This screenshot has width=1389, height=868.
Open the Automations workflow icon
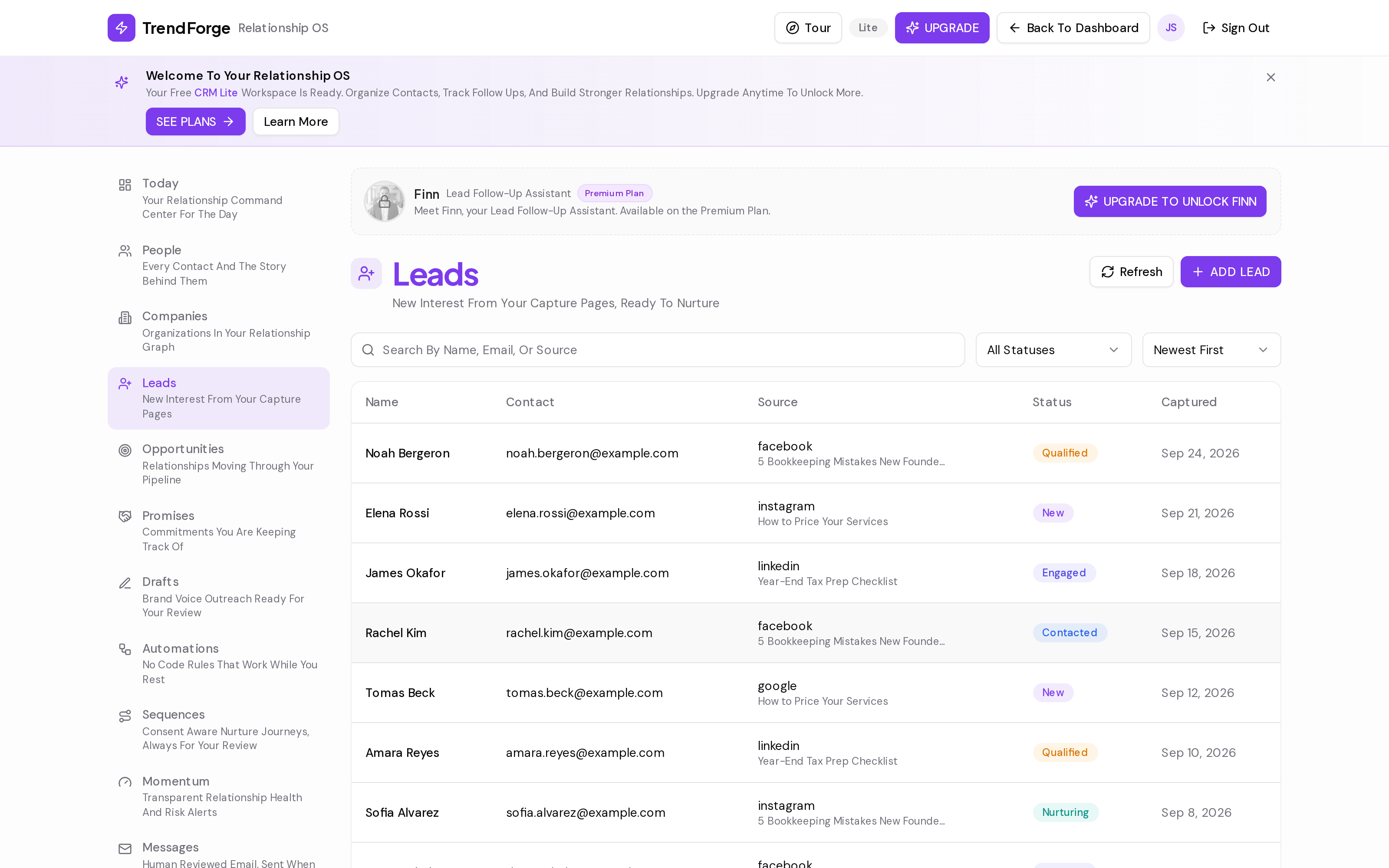coord(125,649)
